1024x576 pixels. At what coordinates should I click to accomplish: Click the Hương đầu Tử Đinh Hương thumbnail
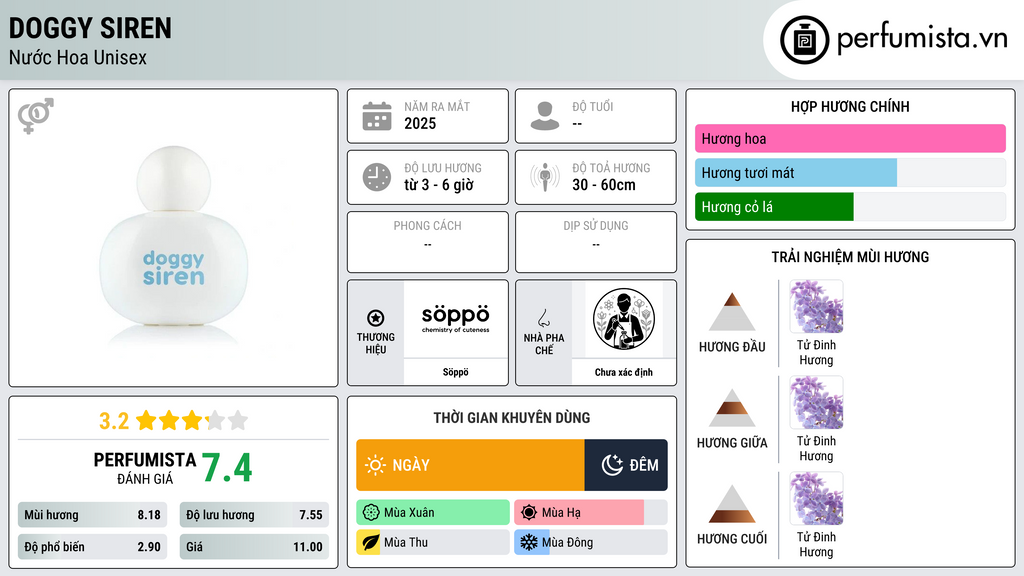pyautogui.click(x=816, y=306)
